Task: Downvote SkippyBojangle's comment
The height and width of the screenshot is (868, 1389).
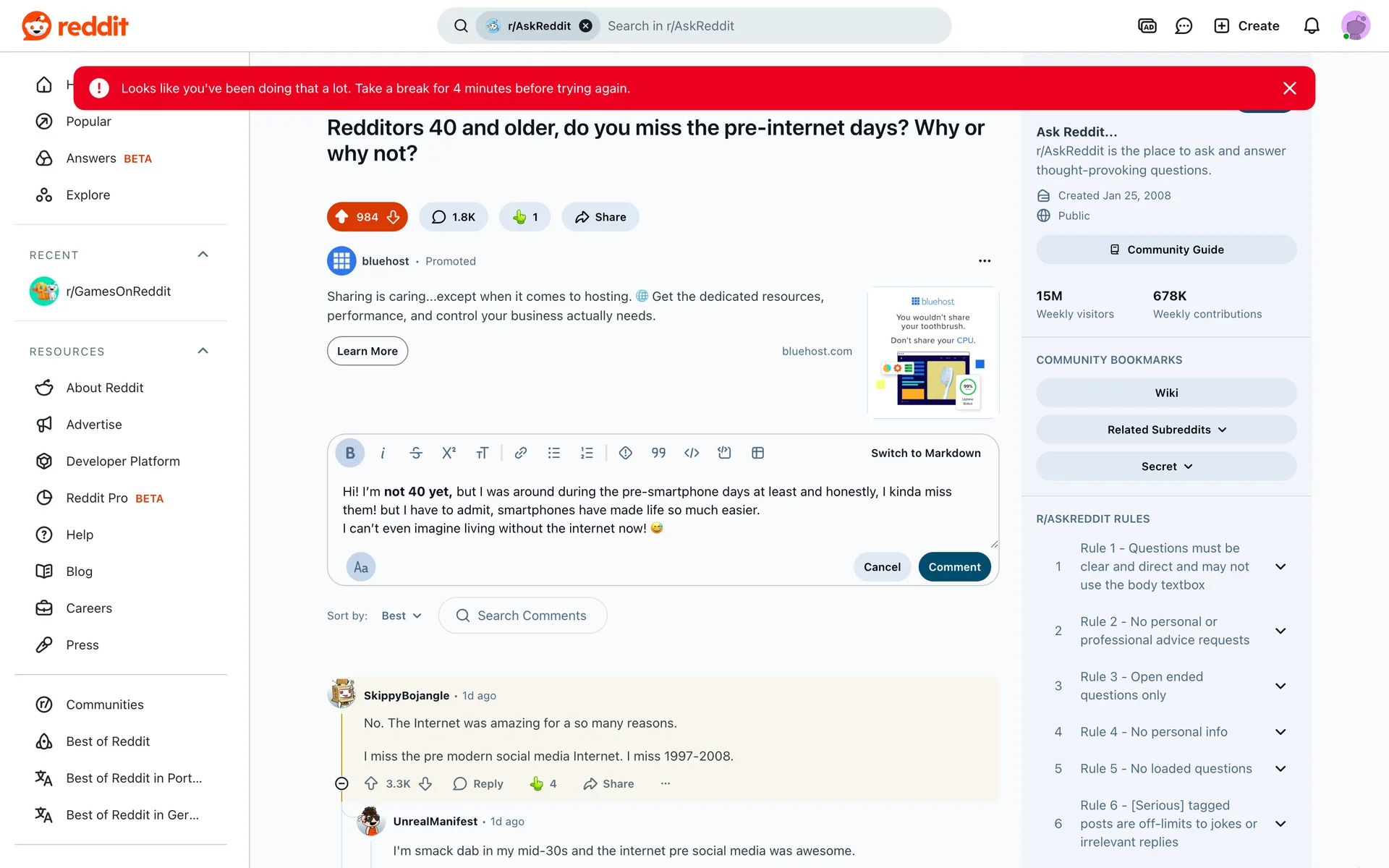Action: (425, 783)
